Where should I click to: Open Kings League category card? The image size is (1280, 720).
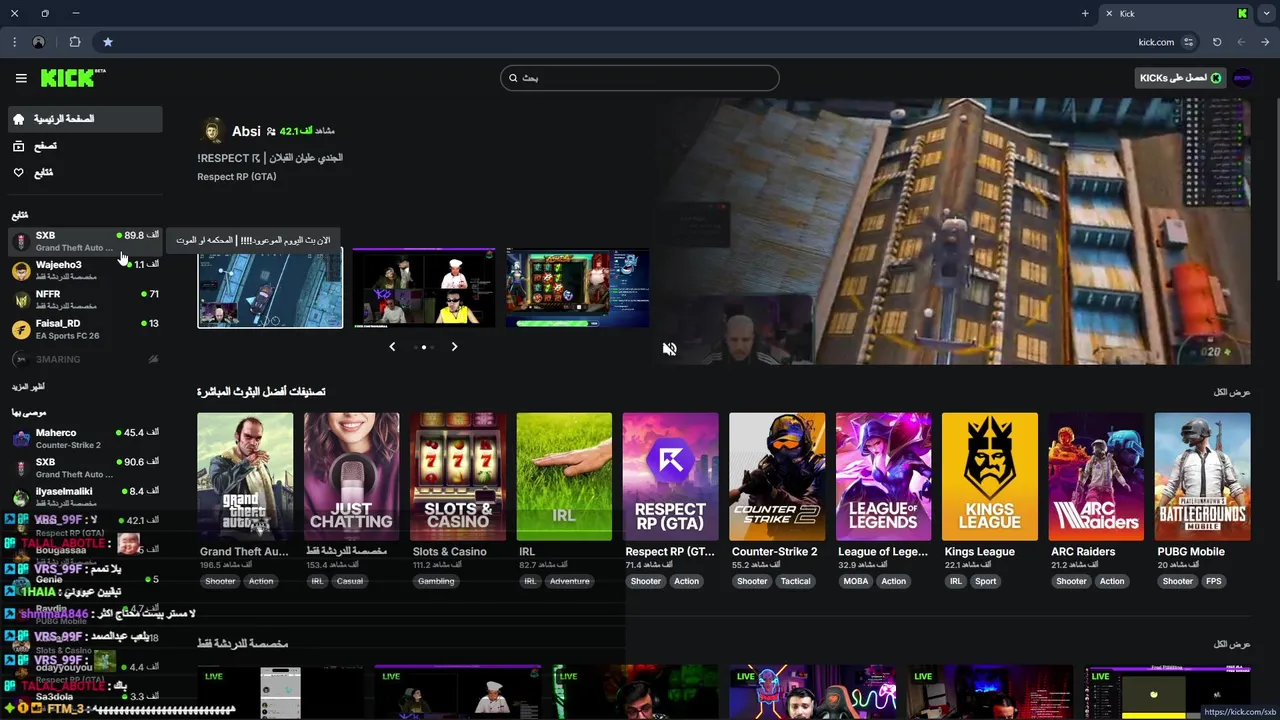coord(990,477)
